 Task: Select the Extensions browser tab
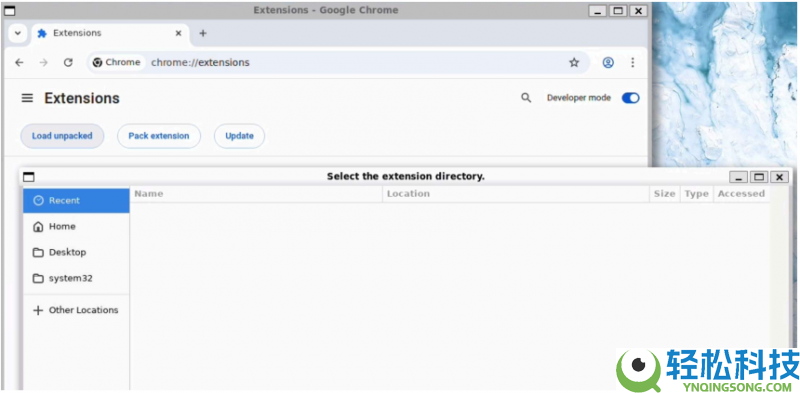pos(110,33)
